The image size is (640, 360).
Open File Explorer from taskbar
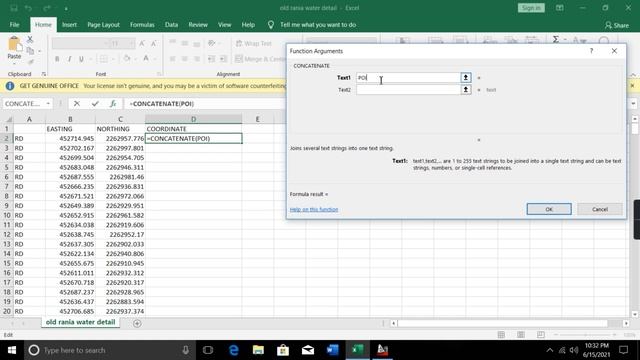point(258,350)
